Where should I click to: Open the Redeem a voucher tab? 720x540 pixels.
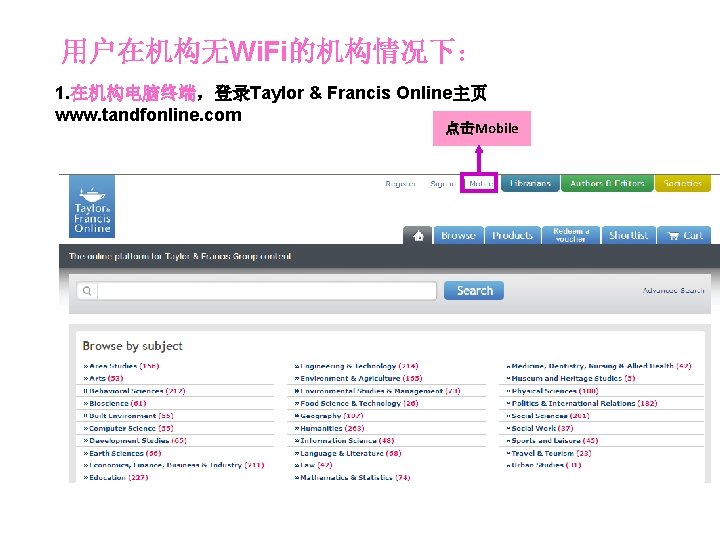[571, 235]
